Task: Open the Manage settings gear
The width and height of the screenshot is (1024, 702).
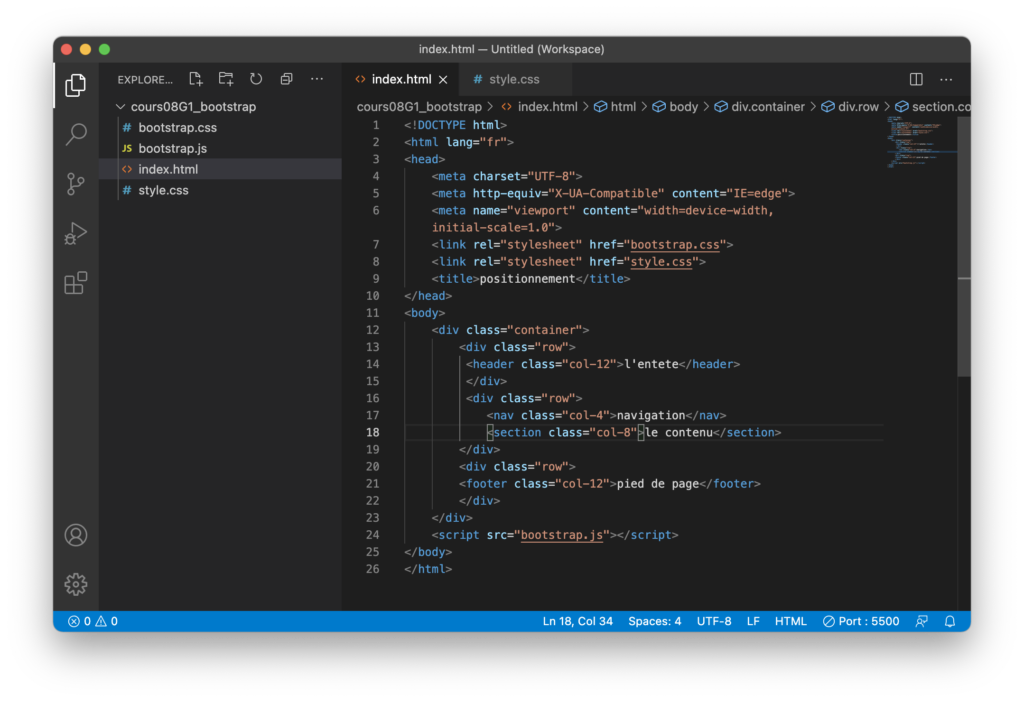Action: tap(76, 584)
